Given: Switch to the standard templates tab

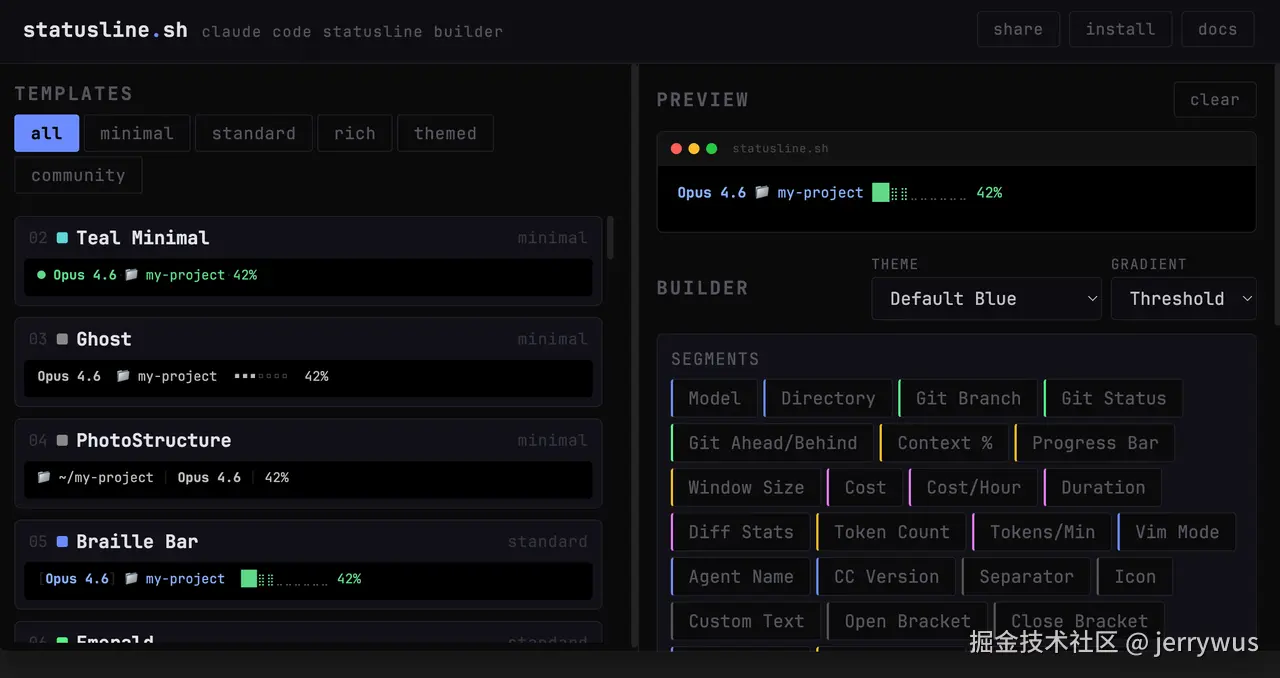Looking at the screenshot, I should point(254,133).
